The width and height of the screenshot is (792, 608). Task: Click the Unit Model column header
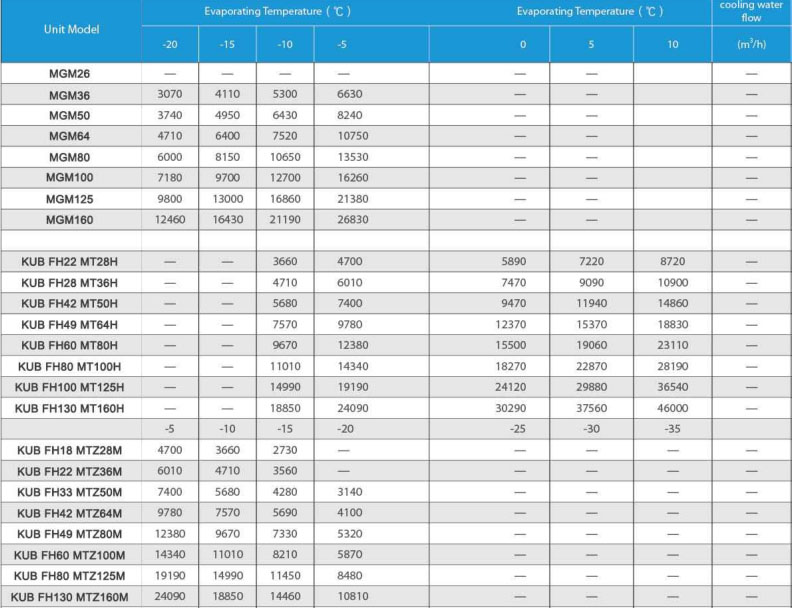[x=70, y=29]
